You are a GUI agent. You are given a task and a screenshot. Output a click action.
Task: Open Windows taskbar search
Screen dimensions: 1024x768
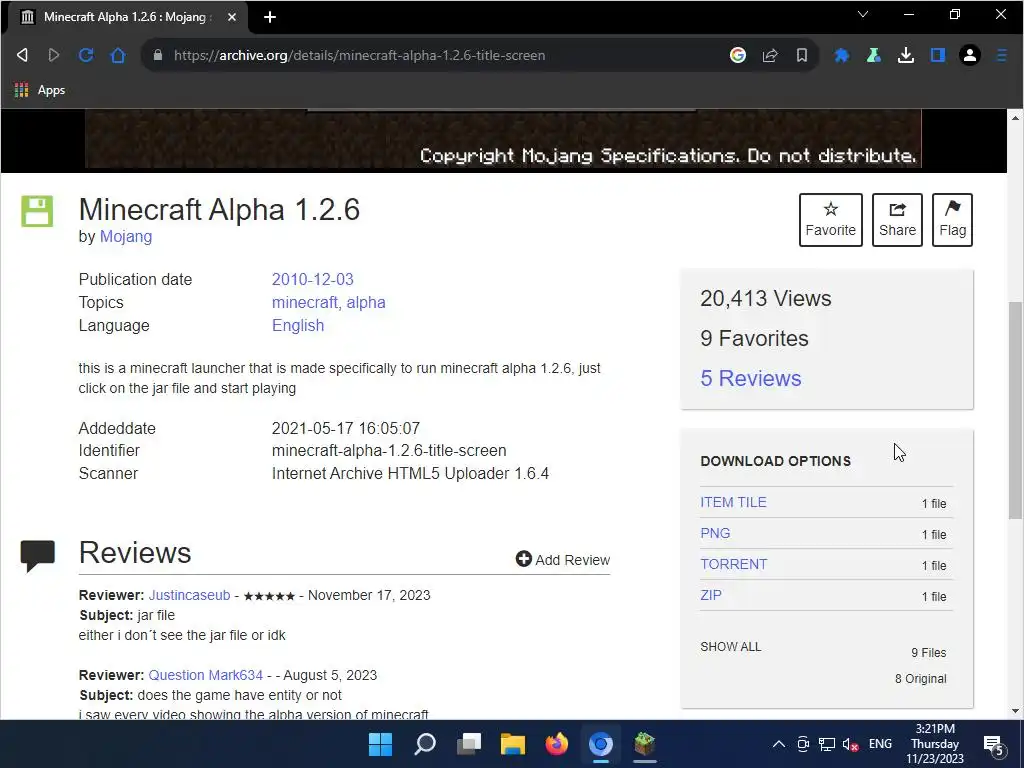(424, 744)
